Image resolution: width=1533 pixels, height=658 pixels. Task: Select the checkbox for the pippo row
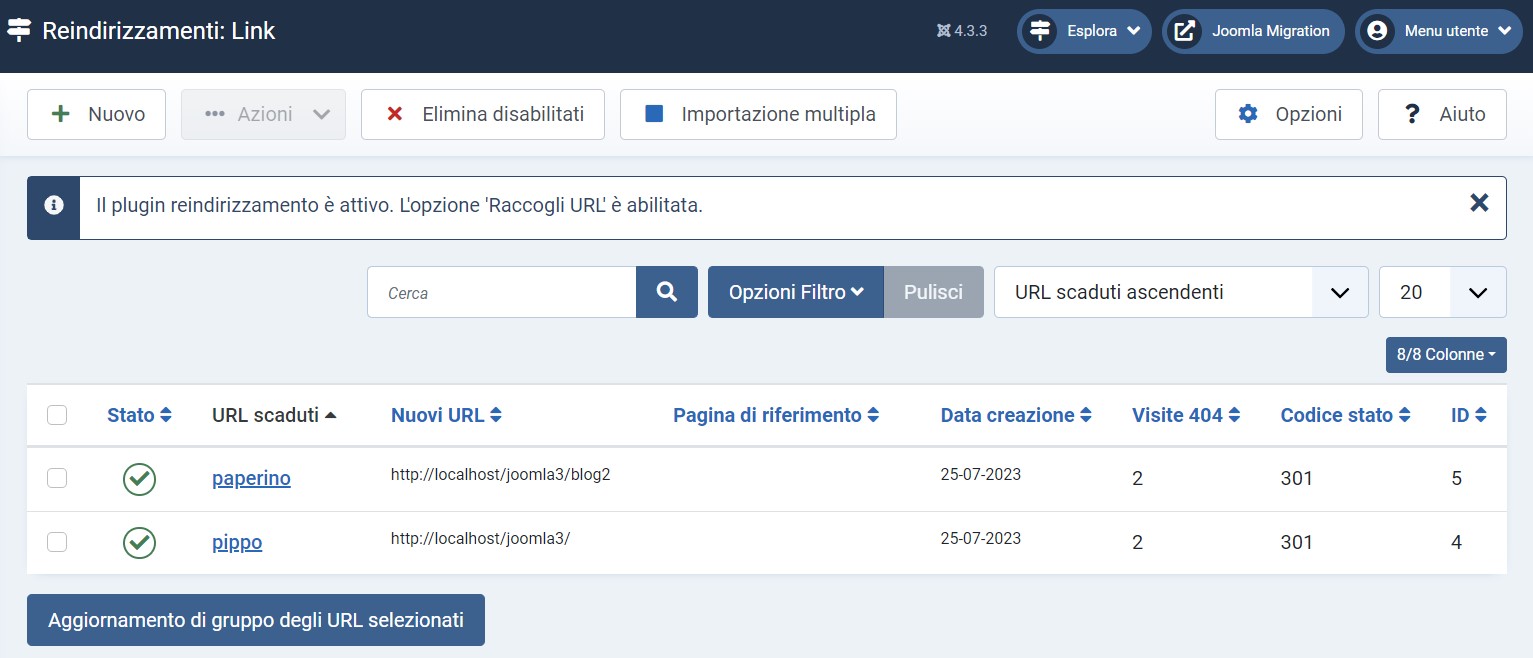pyautogui.click(x=57, y=542)
